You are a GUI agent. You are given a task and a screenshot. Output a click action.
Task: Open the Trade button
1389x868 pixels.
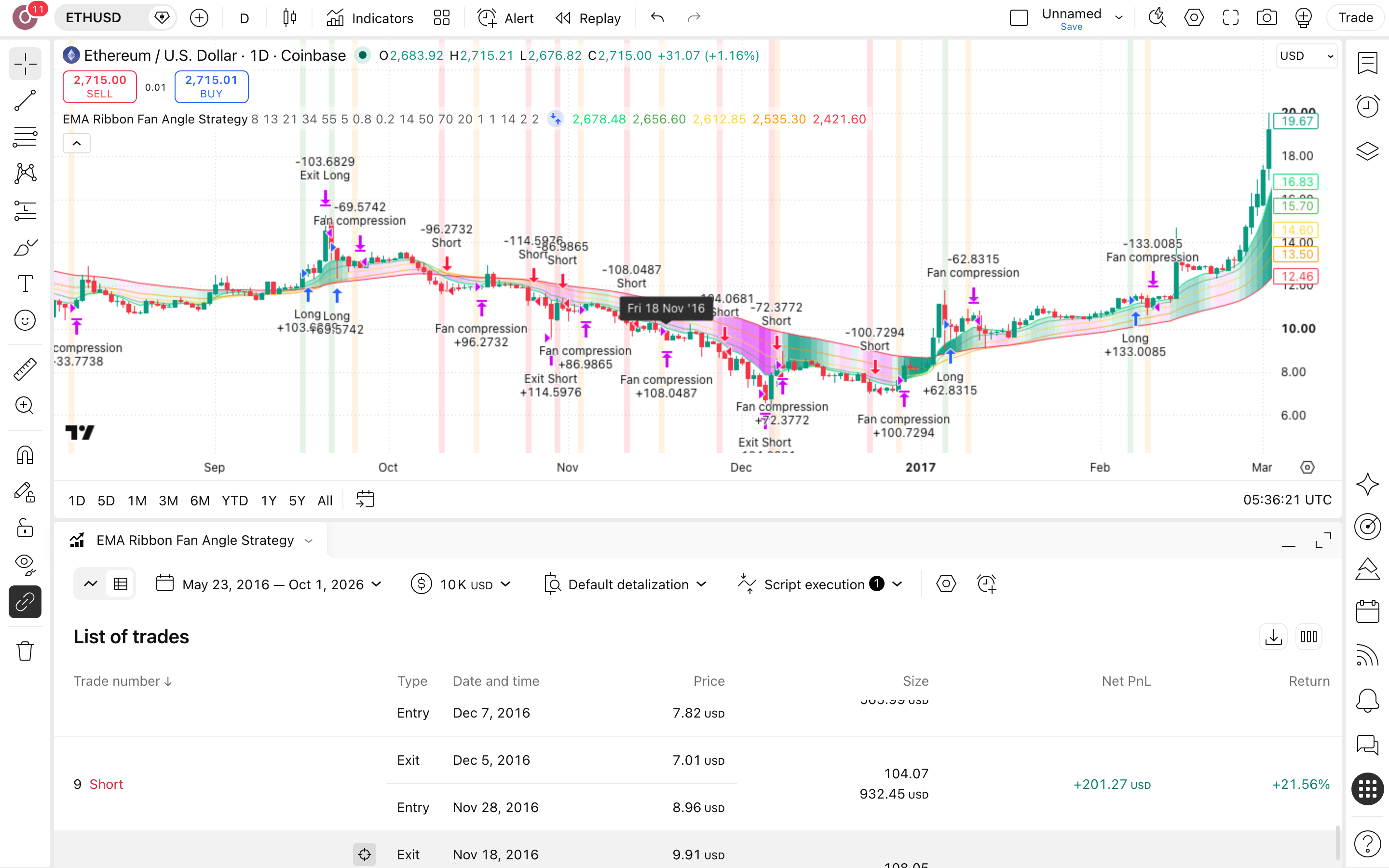click(x=1355, y=18)
